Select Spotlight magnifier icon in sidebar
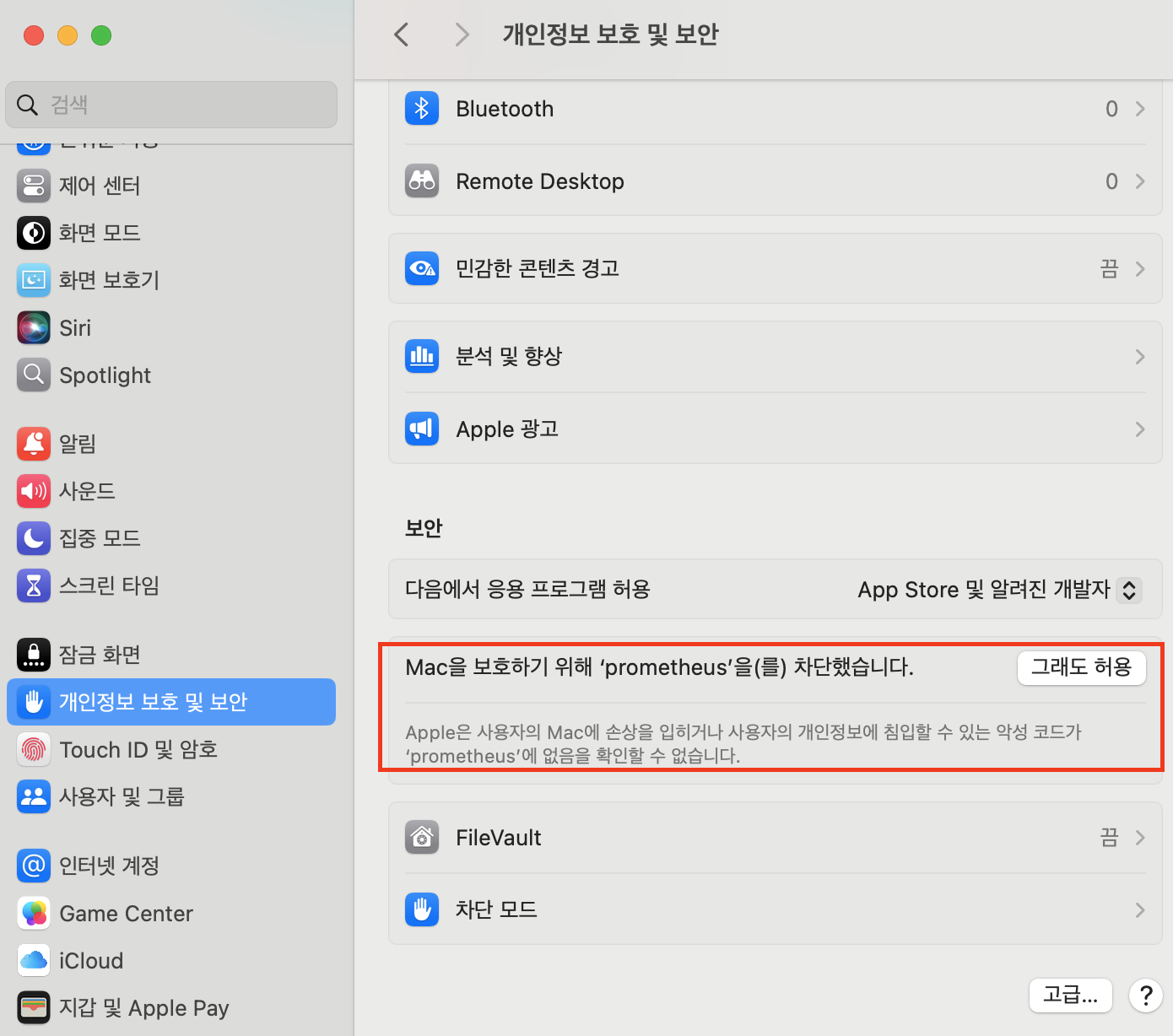This screenshot has width=1173, height=1036. click(x=34, y=375)
